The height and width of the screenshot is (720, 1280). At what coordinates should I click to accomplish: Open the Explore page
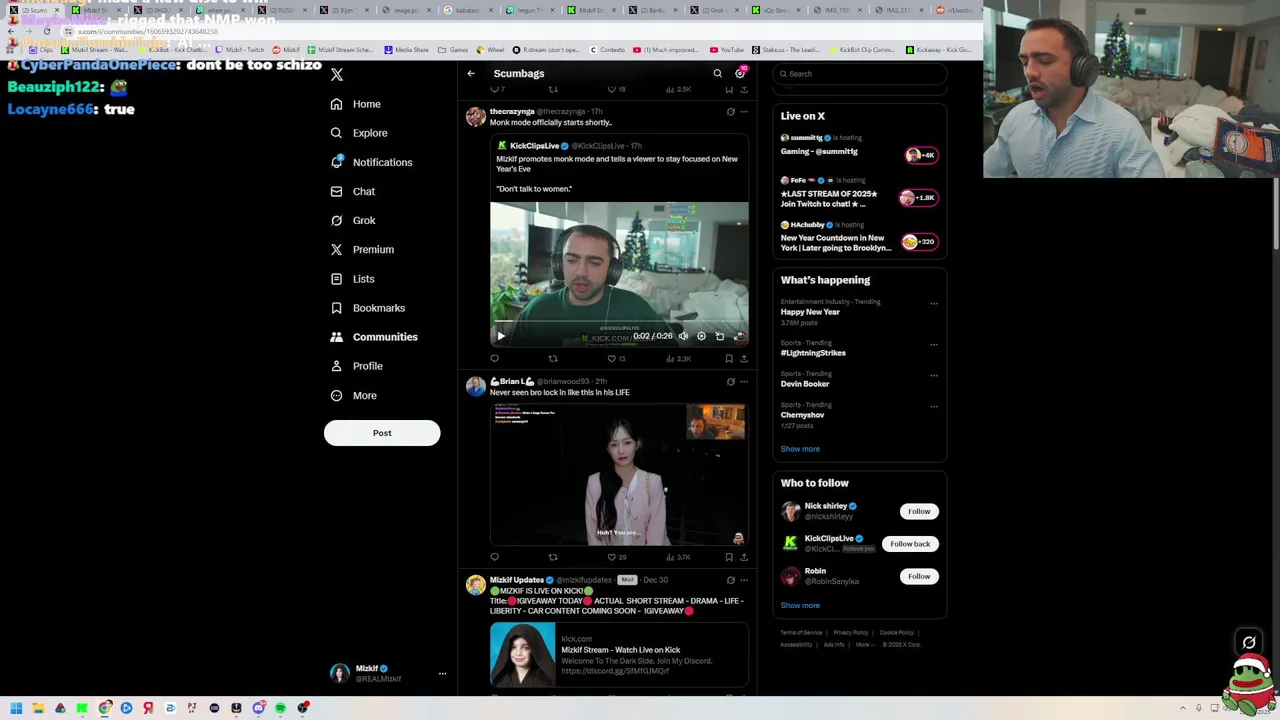(358, 133)
